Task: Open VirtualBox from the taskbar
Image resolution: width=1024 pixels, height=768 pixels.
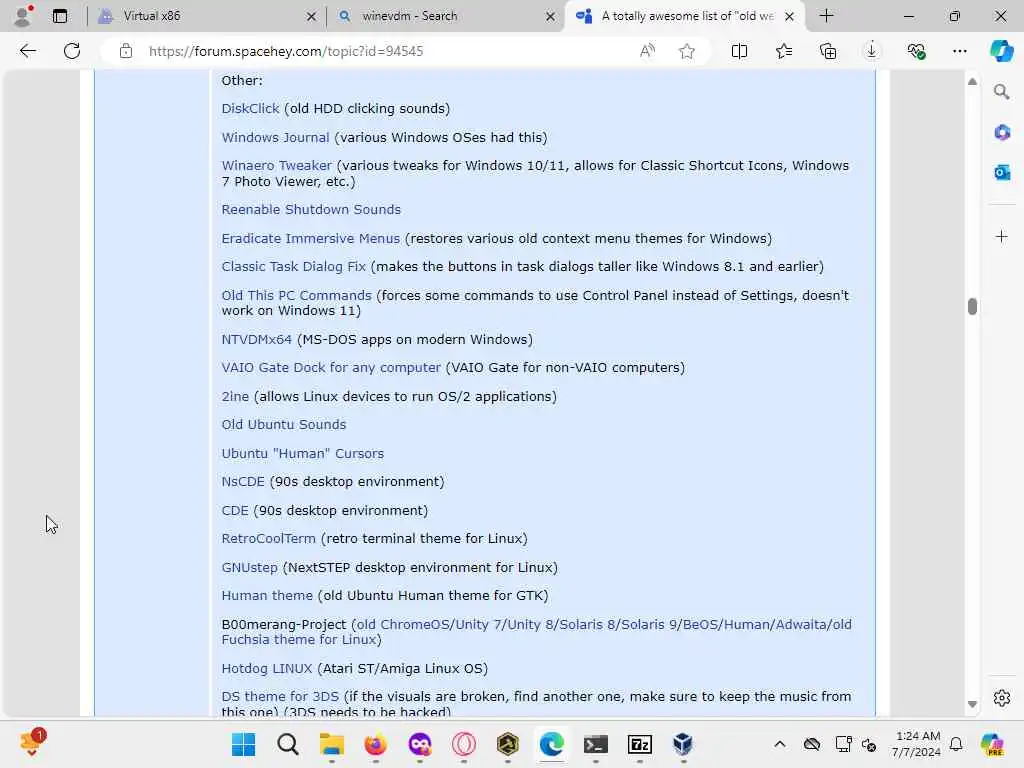Action: (x=683, y=744)
